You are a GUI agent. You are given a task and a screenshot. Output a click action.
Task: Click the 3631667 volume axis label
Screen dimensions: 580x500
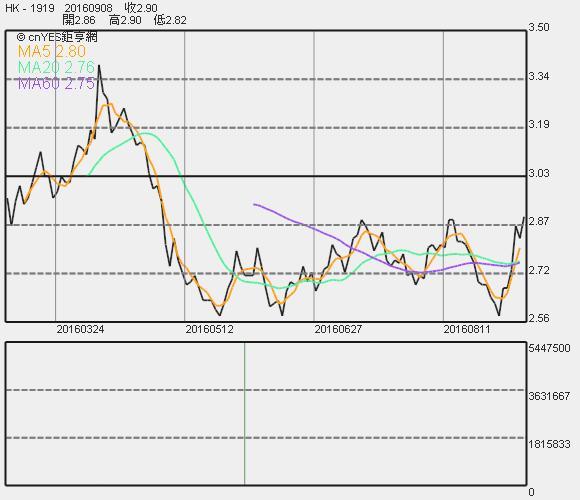click(x=549, y=396)
